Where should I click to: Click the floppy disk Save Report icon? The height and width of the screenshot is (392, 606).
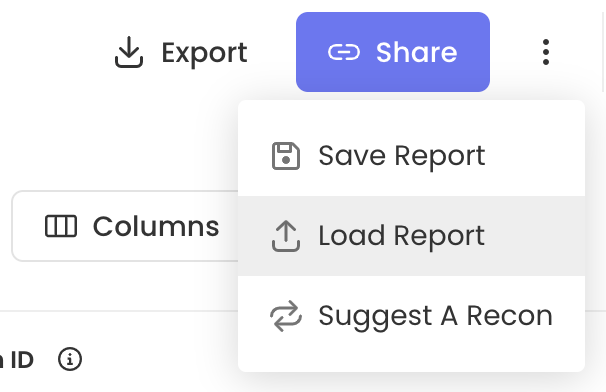[286, 156]
